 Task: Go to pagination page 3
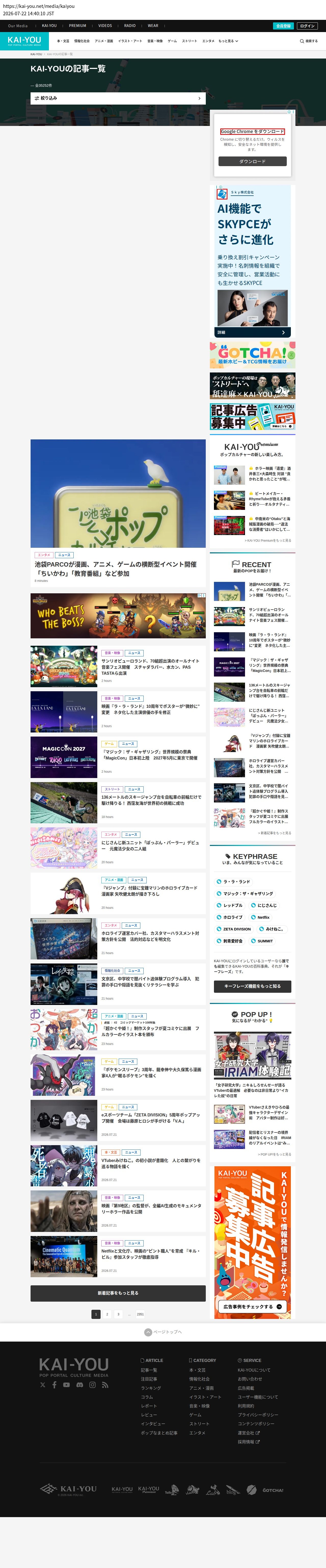118,1314
